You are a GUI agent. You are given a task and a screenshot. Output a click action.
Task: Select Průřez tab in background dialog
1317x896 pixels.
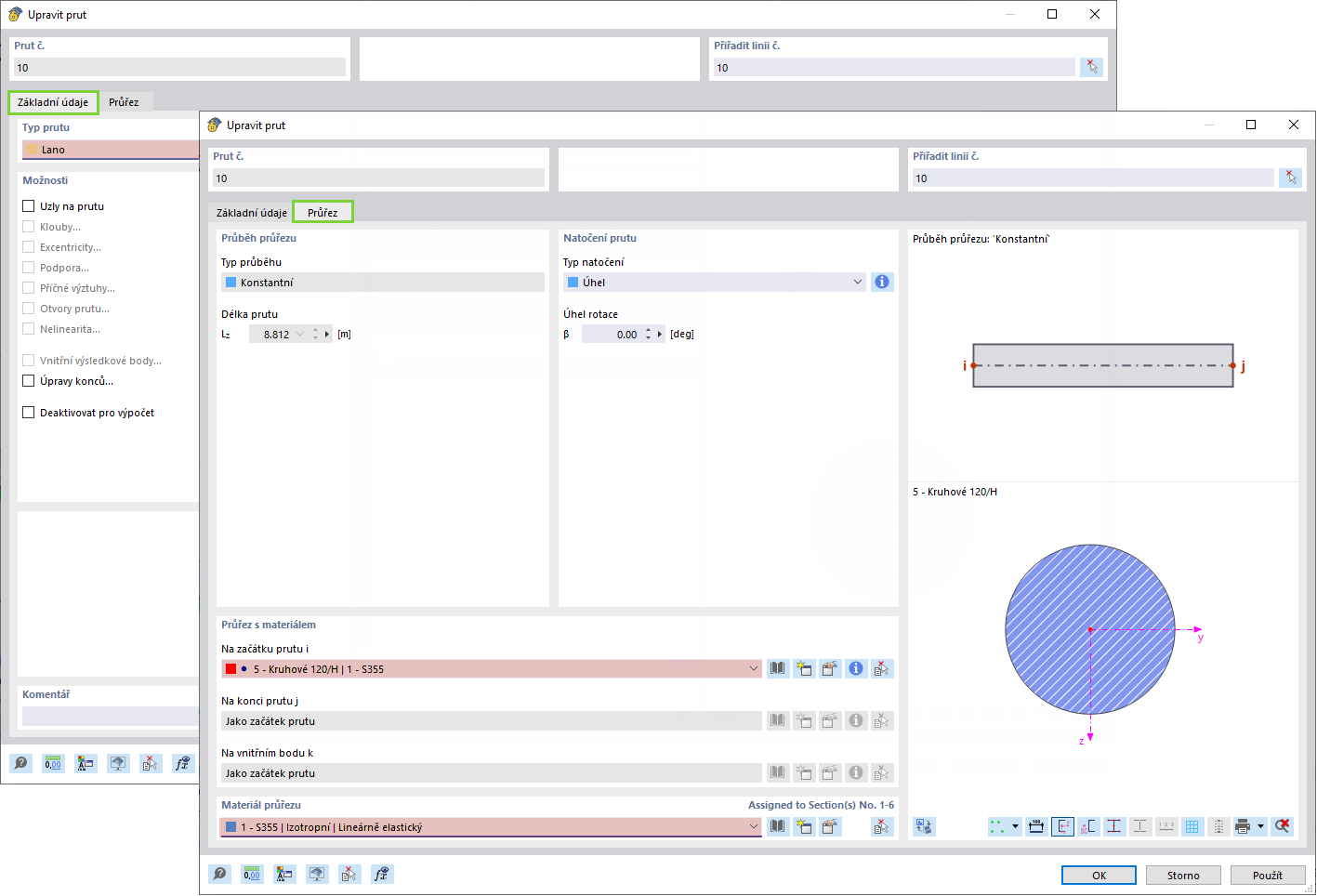pos(124,101)
